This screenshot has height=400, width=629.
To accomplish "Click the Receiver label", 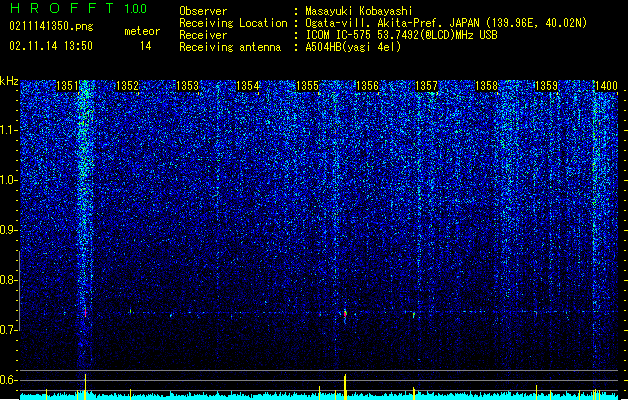I will pyautogui.click(x=203, y=35).
